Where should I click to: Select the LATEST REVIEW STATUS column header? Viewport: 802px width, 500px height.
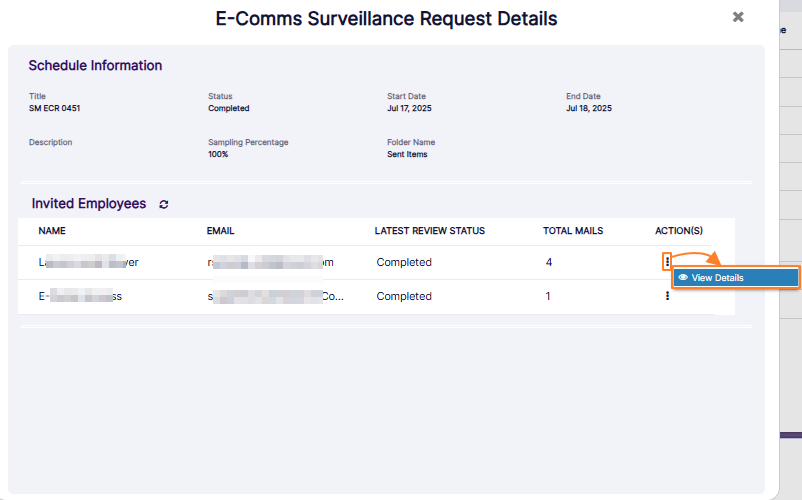tap(429, 231)
